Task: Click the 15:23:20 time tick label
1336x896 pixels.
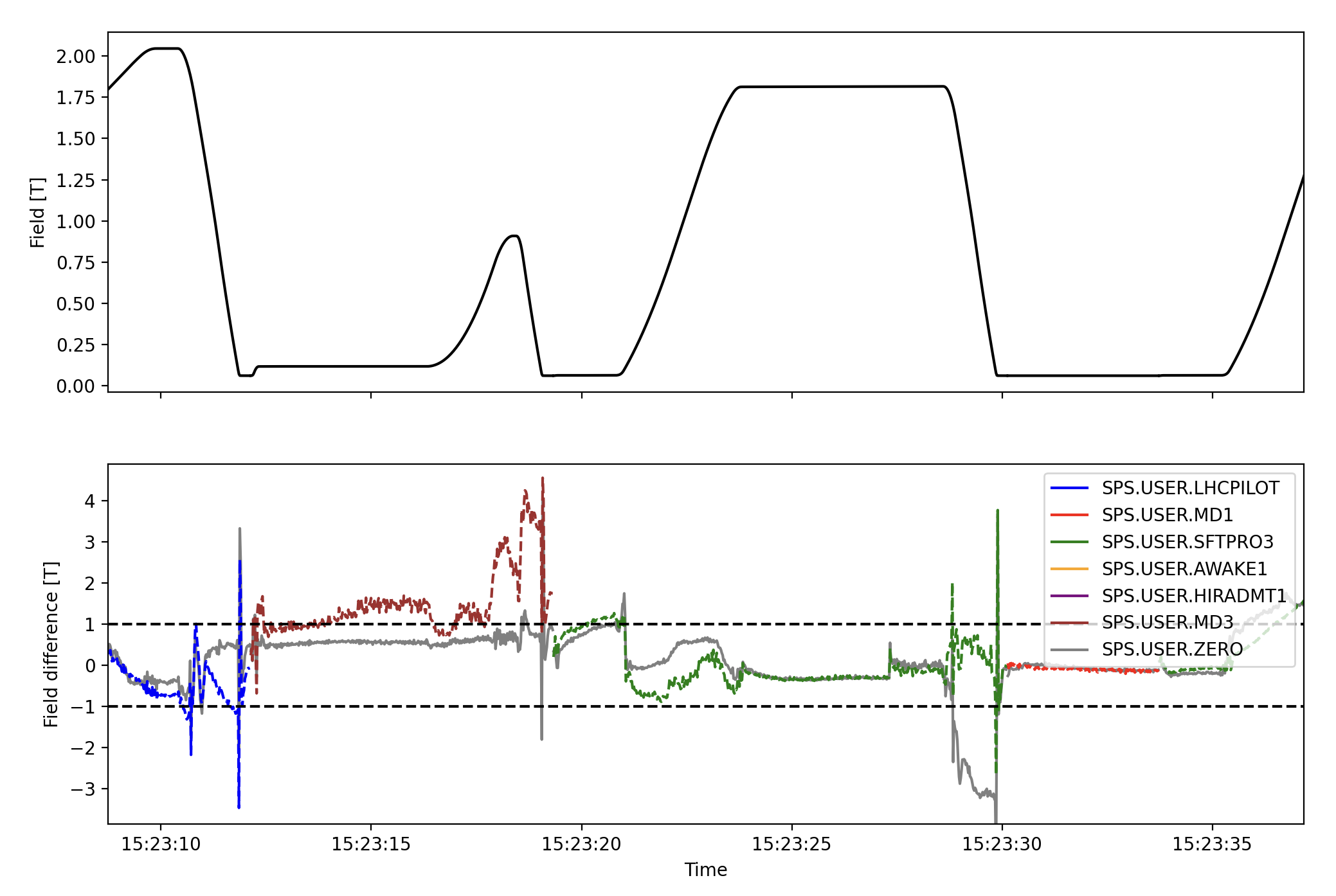Action: tap(581, 845)
